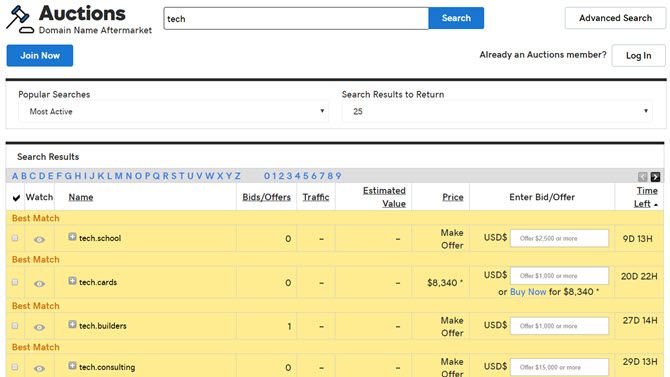Filter results by digit 0
This screenshot has height=377, width=670.
click(x=267, y=176)
